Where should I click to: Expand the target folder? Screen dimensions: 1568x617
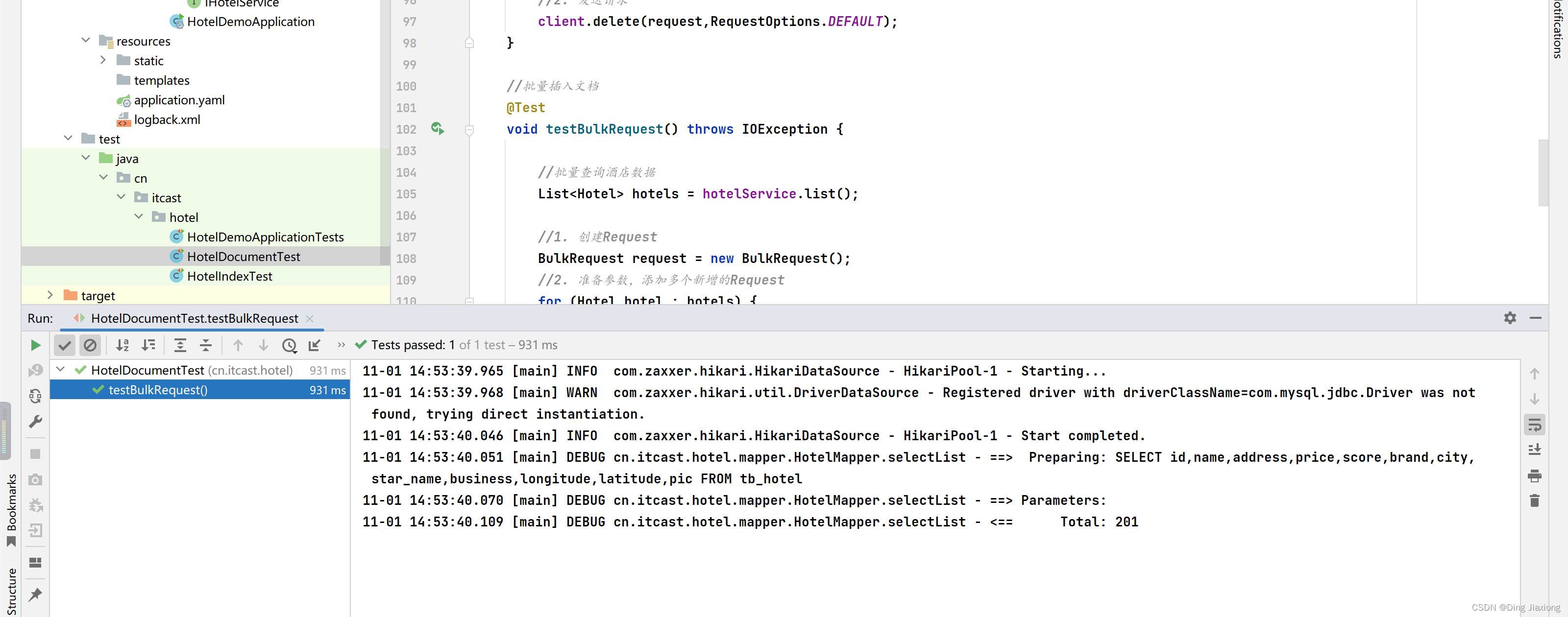pos(50,294)
